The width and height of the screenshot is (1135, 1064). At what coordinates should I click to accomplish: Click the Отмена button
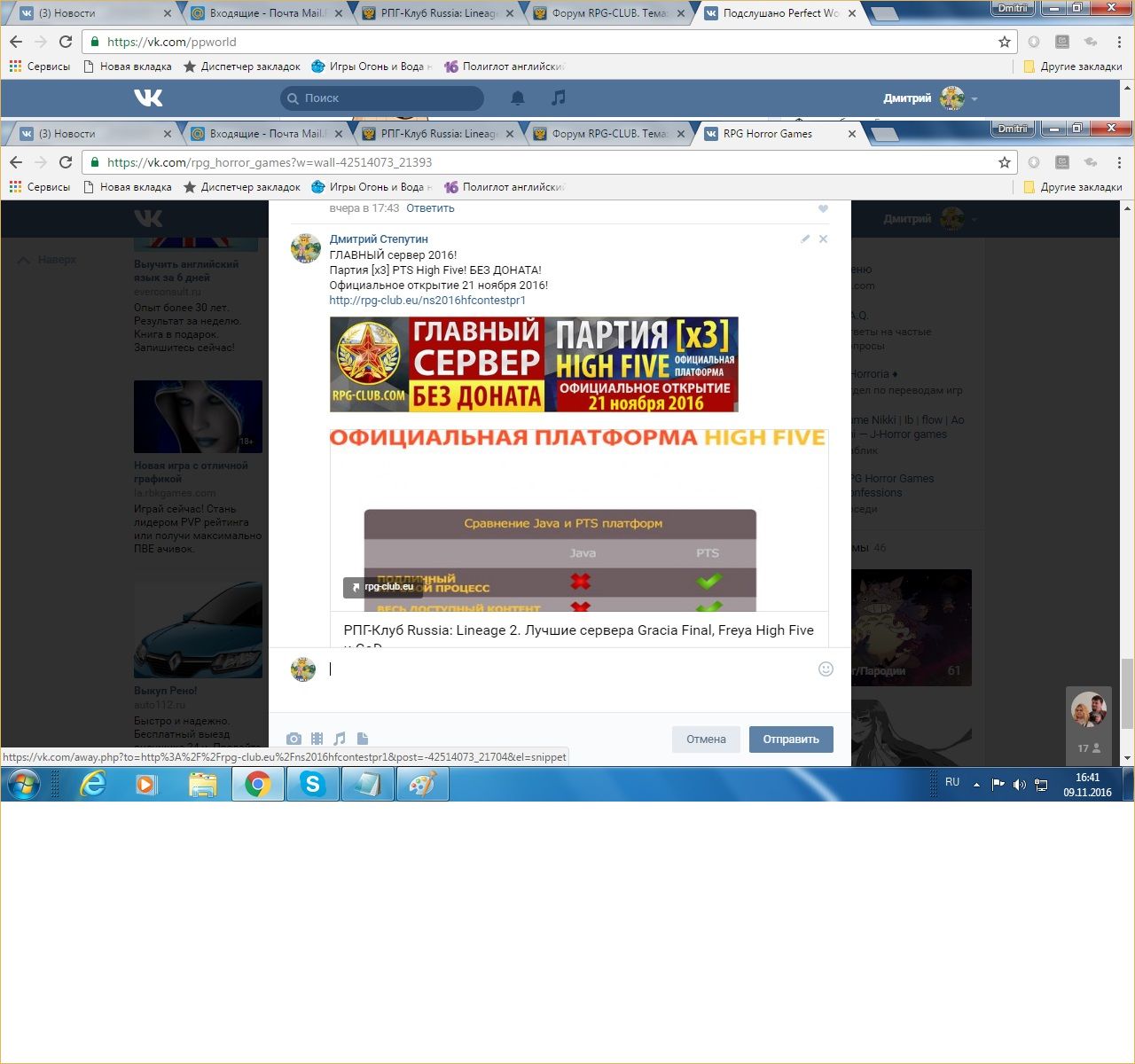tap(706, 739)
